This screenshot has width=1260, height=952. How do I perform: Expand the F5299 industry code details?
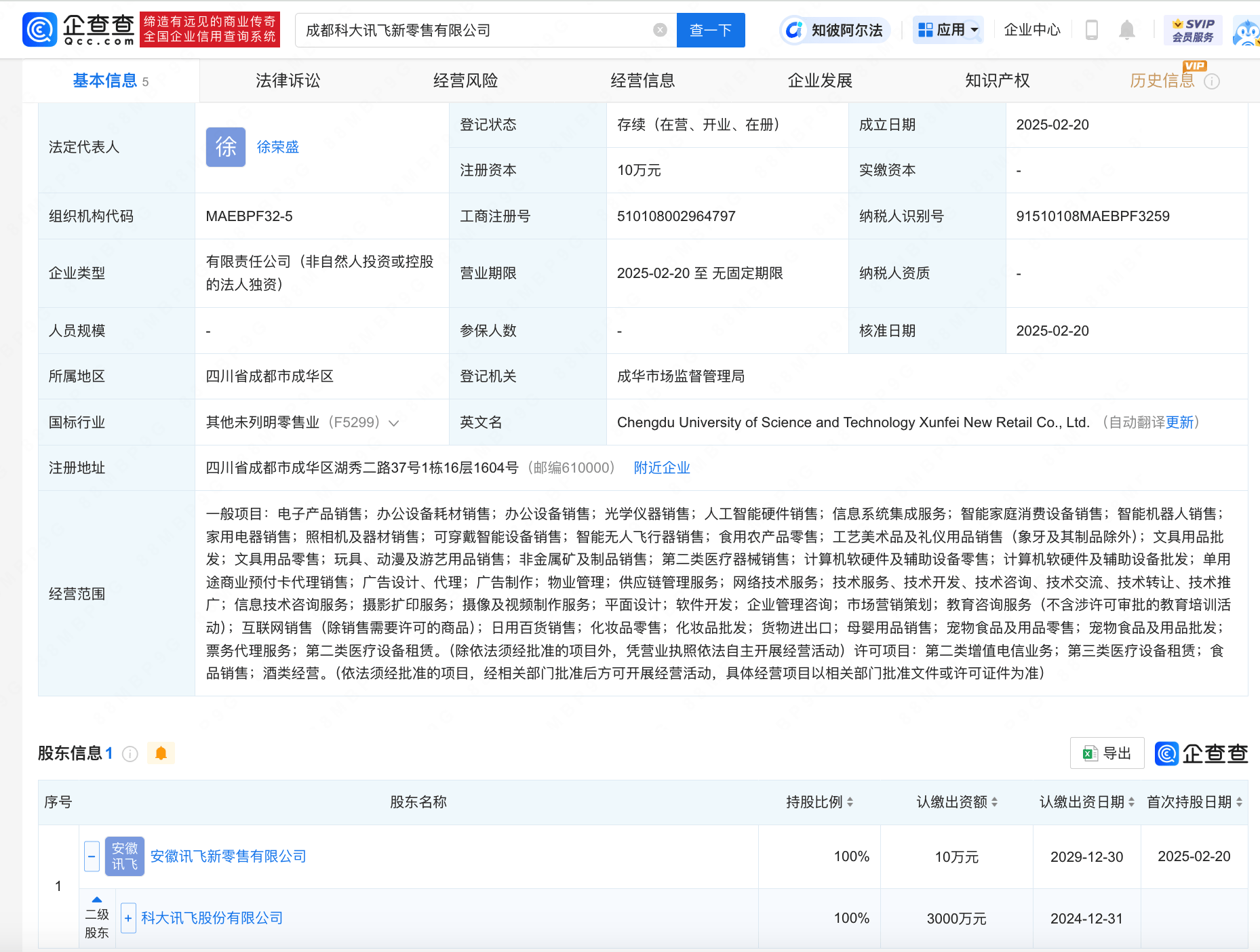[394, 422]
